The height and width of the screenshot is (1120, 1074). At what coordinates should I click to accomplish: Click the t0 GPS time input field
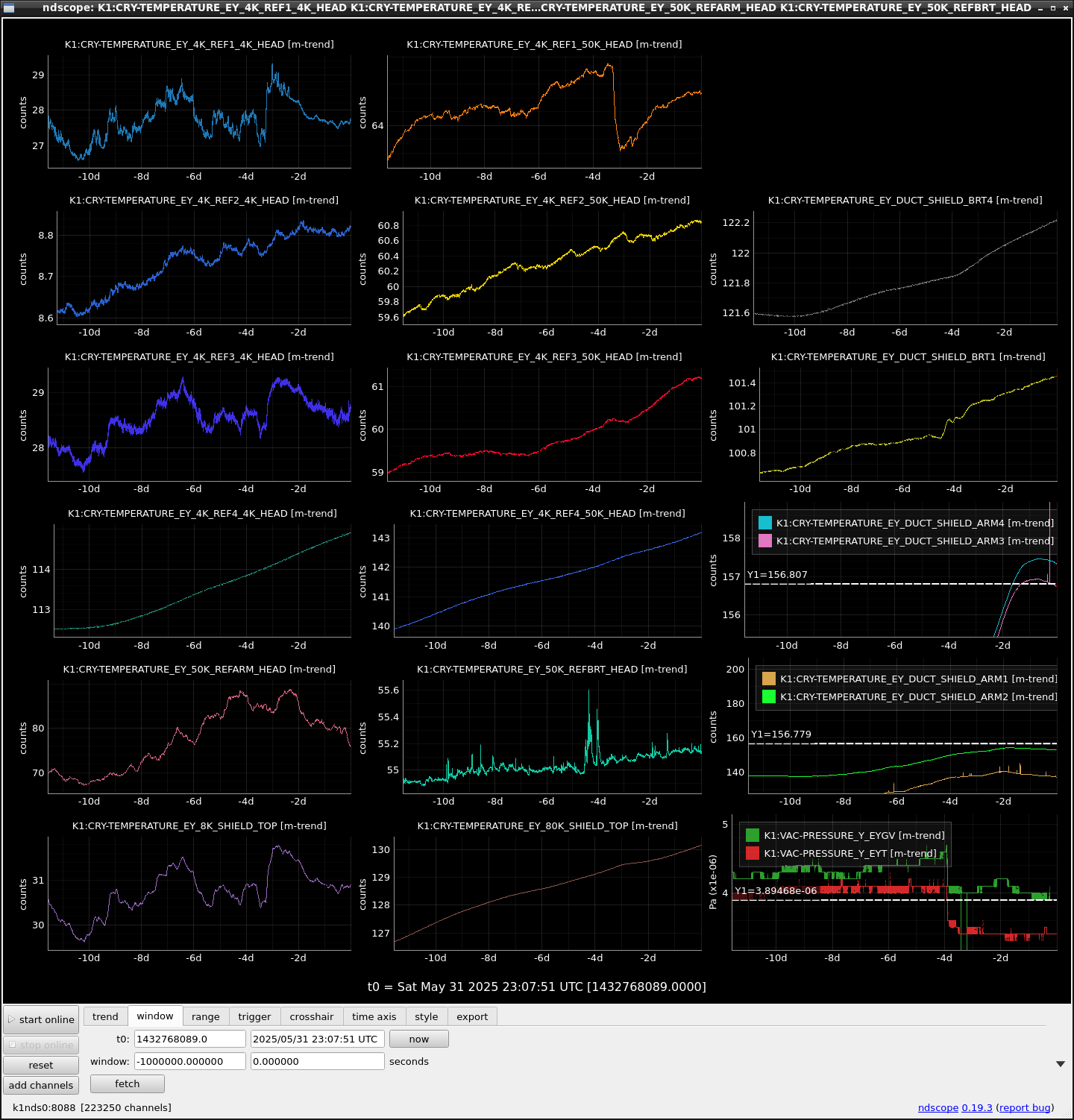pyautogui.click(x=190, y=1039)
